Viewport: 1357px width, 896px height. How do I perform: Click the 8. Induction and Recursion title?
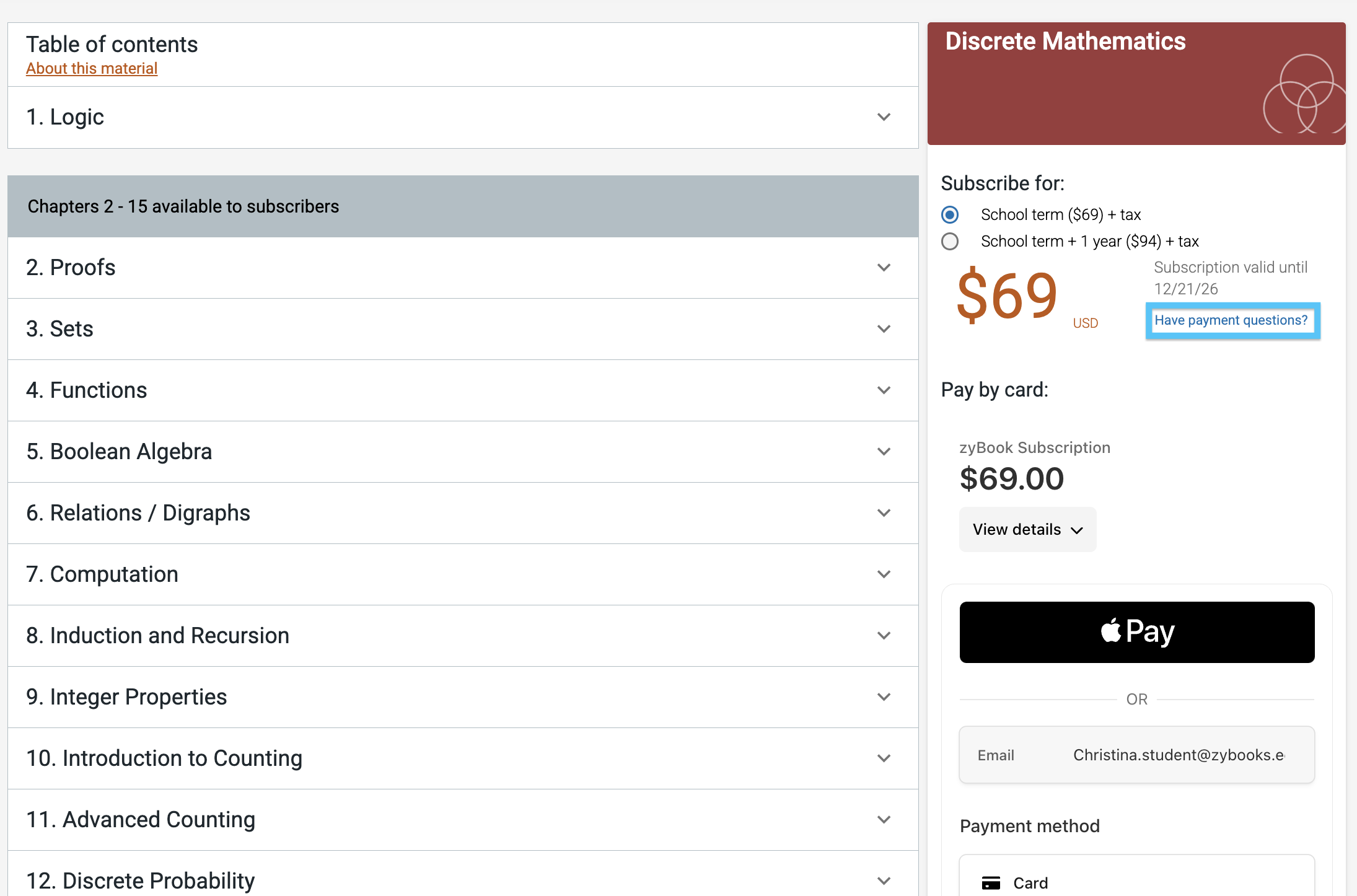tap(158, 636)
